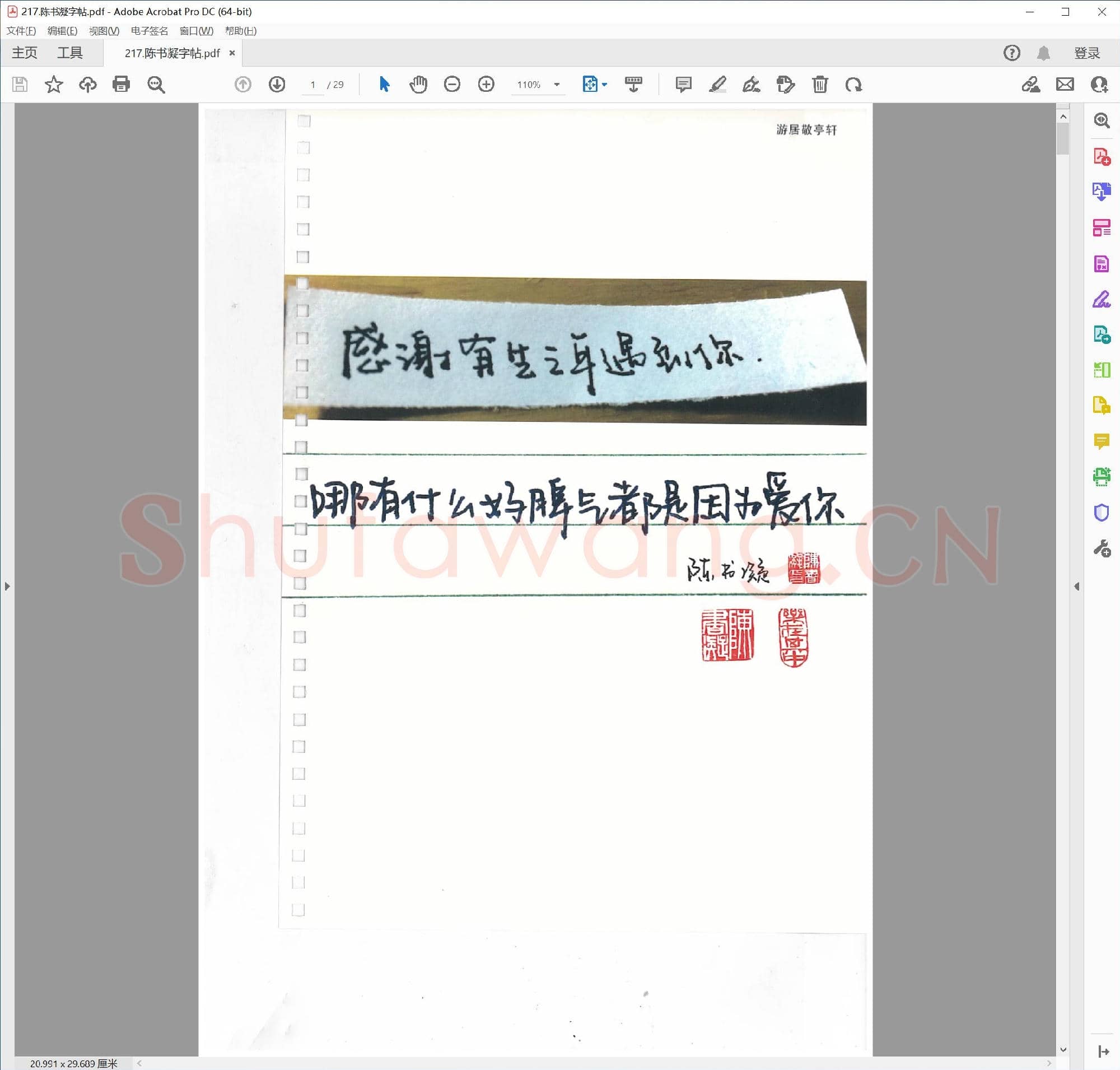The image size is (1120, 1070).
Task: Switch to the 主页 tab
Action: click(x=24, y=53)
